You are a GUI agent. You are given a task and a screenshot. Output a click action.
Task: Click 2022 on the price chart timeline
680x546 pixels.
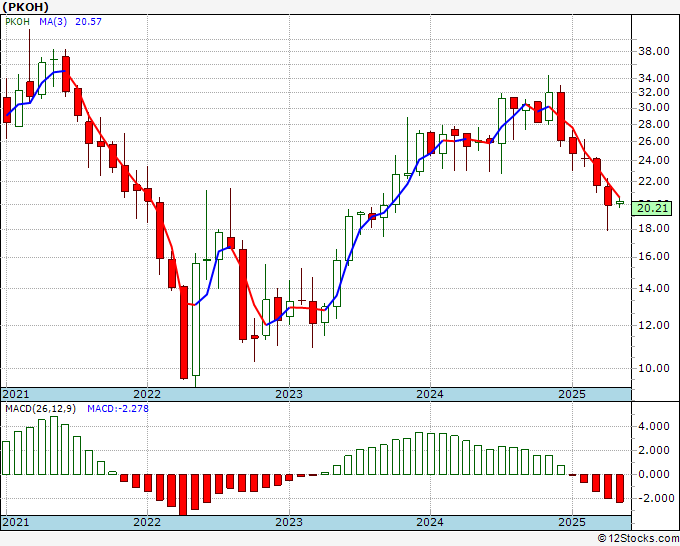pyautogui.click(x=147, y=394)
